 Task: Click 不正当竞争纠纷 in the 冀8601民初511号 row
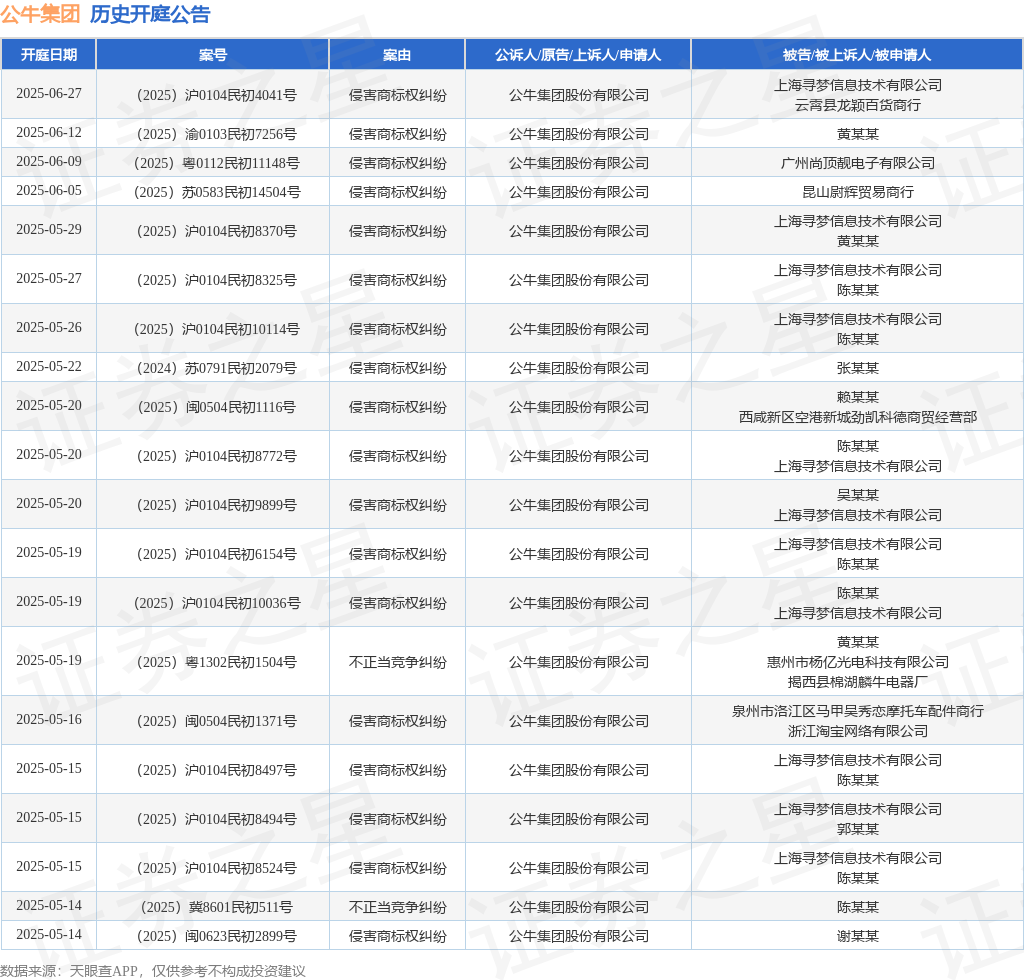click(397, 908)
